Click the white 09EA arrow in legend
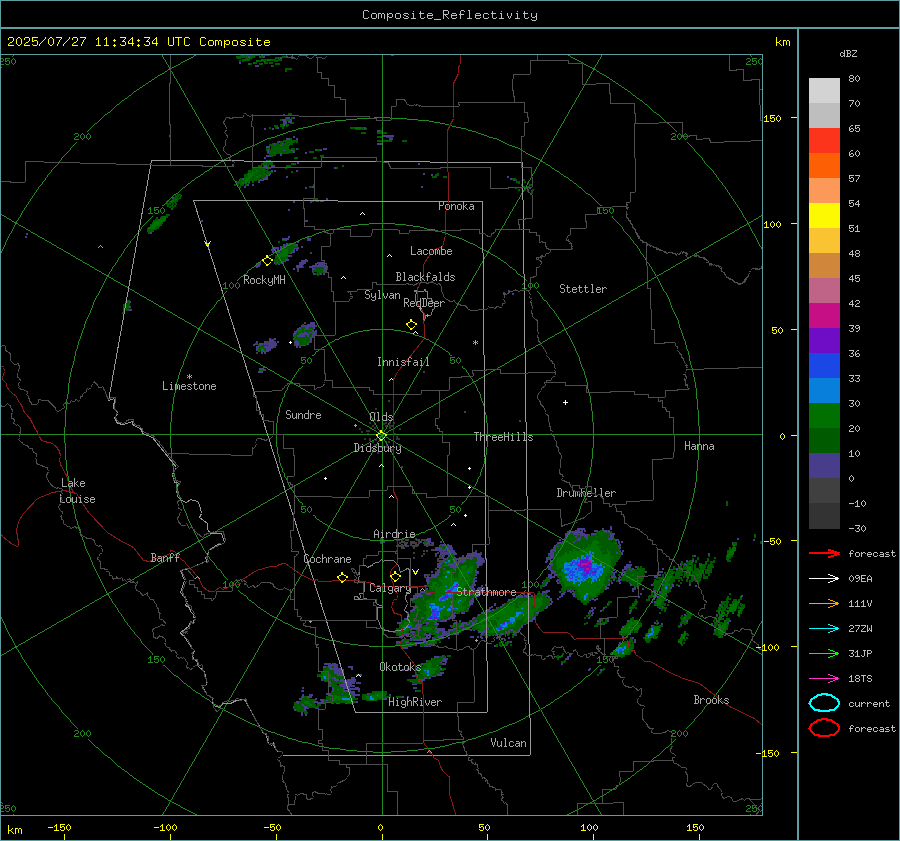The image size is (900, 841). click(824, 579)
